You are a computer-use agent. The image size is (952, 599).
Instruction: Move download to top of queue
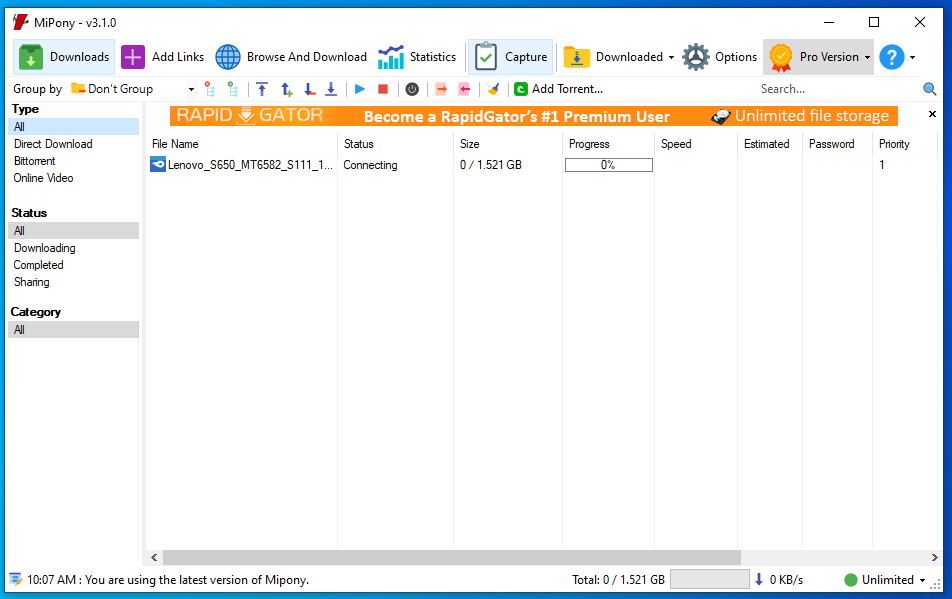[x=262, y=89]
